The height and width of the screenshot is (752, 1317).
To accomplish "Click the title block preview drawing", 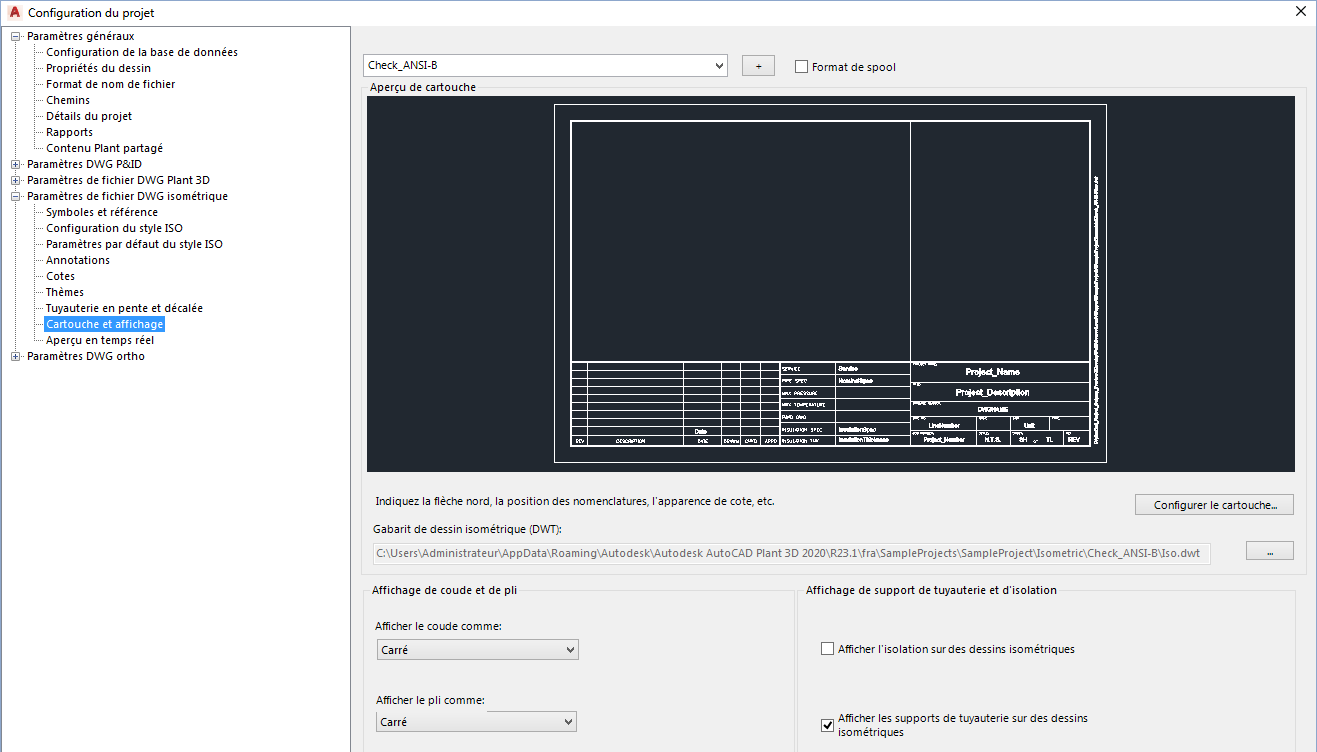I will click(x=831, y=284).
